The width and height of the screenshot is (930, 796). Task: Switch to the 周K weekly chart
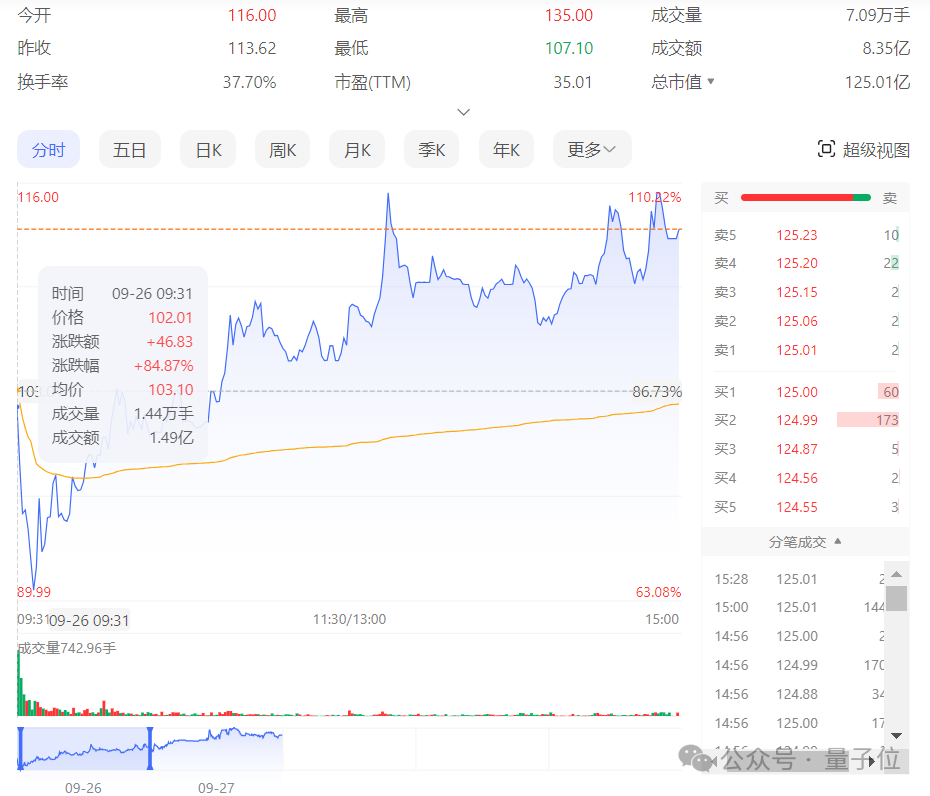coord(282,150)
